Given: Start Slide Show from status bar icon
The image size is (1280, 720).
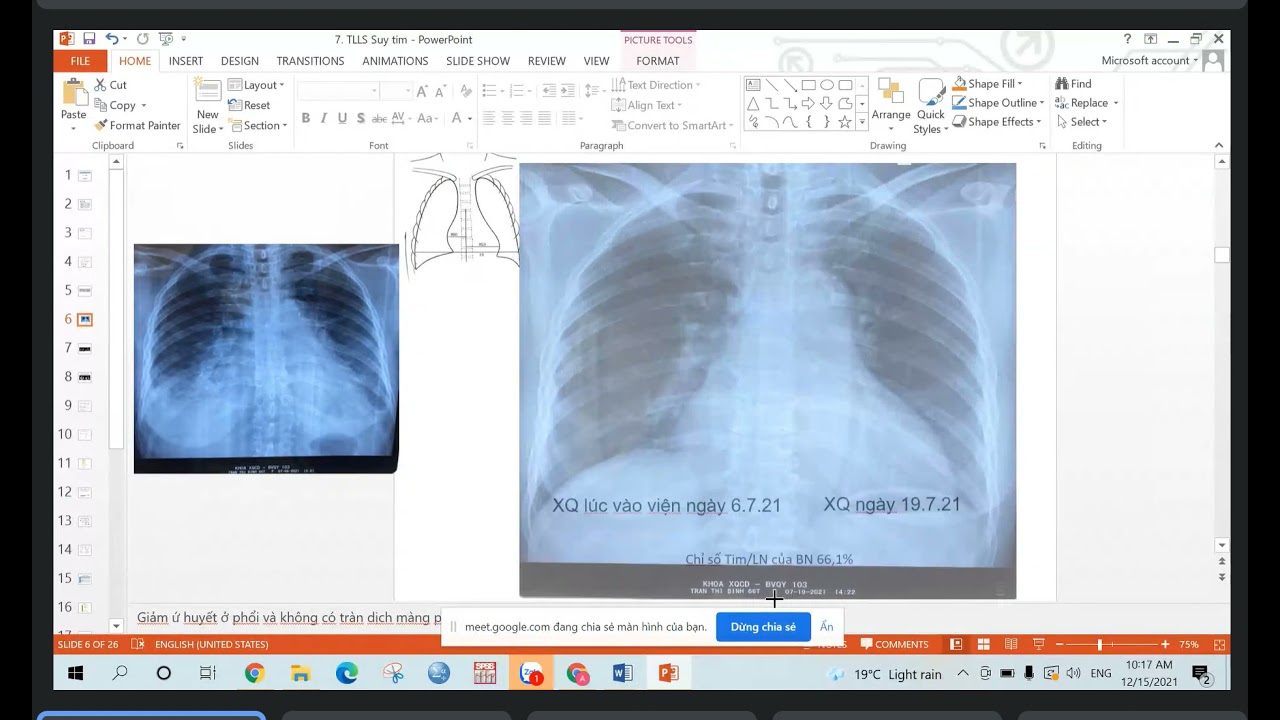Looking at the screenshot, I should (1039, 644).
